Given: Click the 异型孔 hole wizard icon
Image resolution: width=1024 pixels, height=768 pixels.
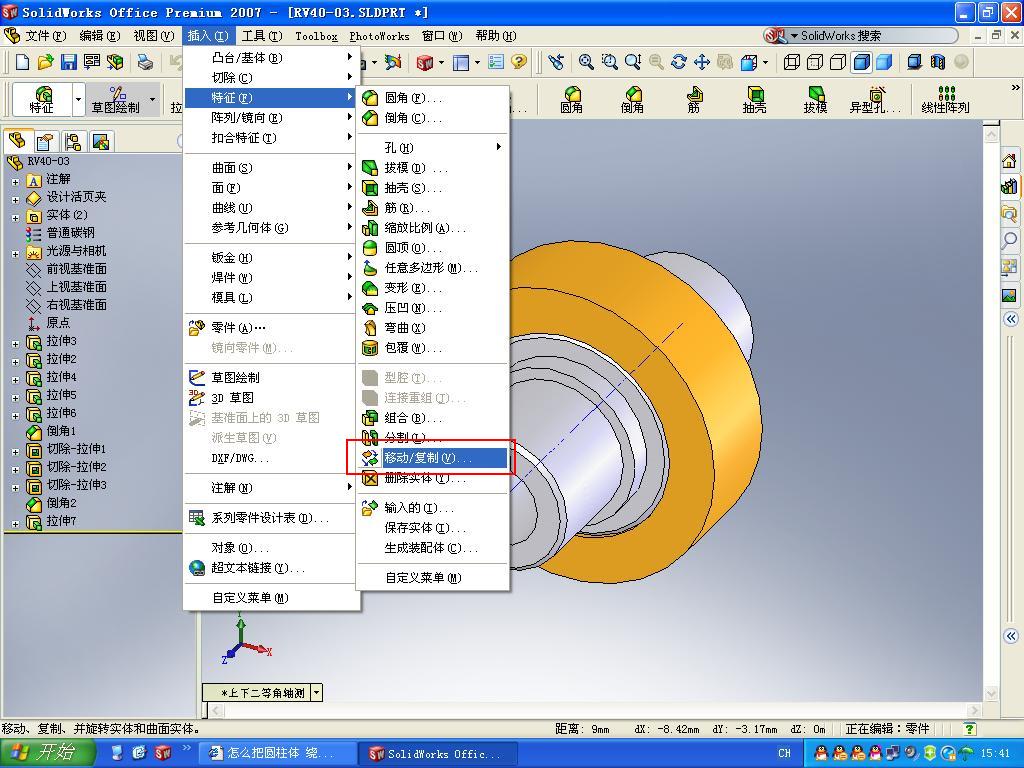Looking at the screenshot, I should pos(875,100).
